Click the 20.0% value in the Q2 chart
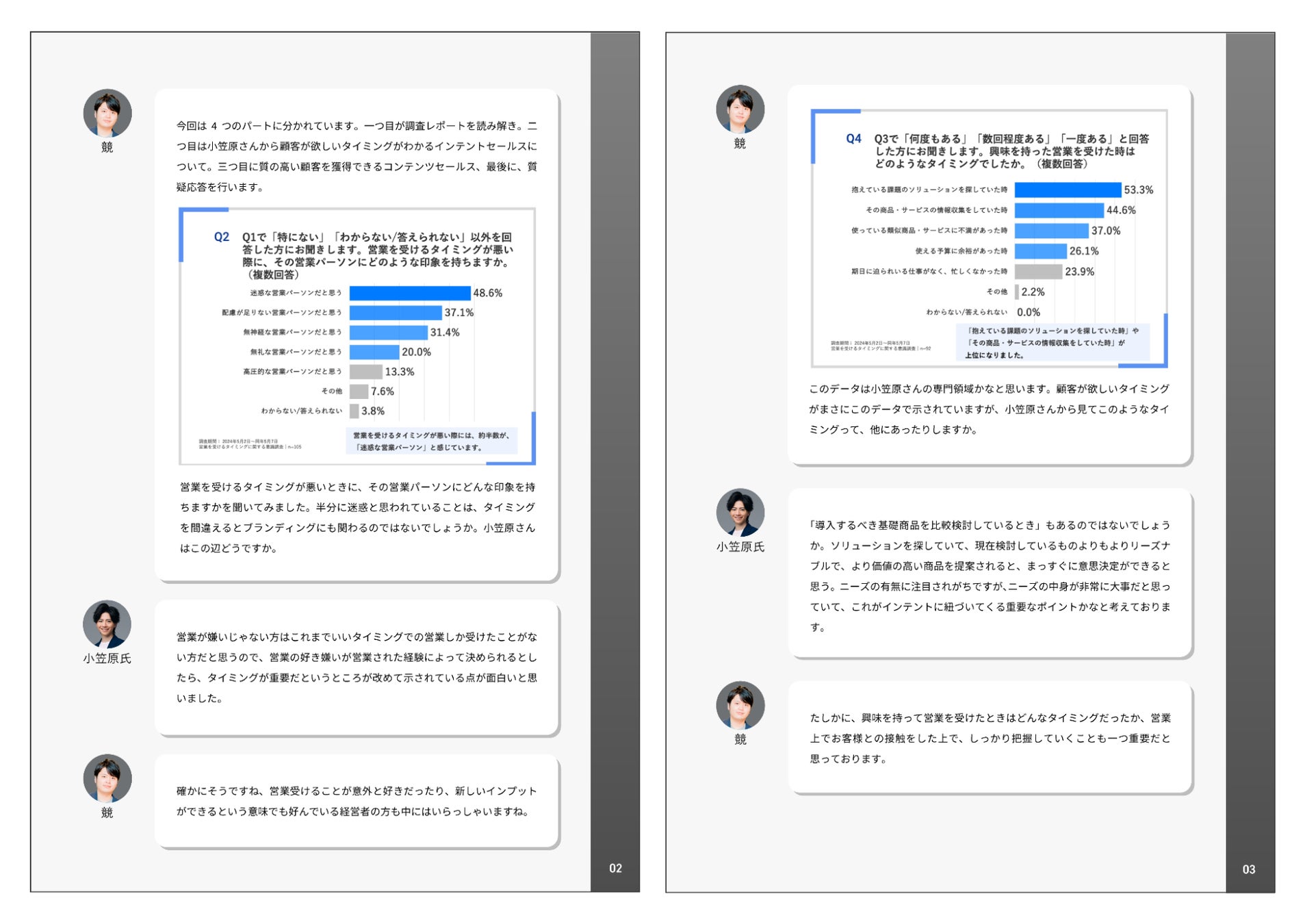 [416, 352]
